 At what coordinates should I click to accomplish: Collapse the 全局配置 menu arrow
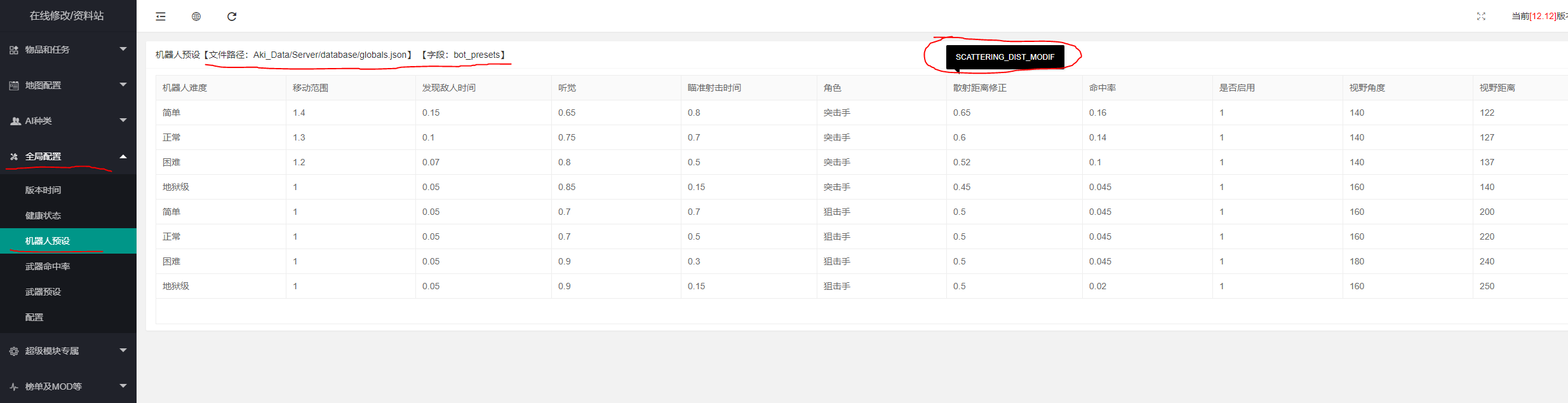click(x=123, y=156)
